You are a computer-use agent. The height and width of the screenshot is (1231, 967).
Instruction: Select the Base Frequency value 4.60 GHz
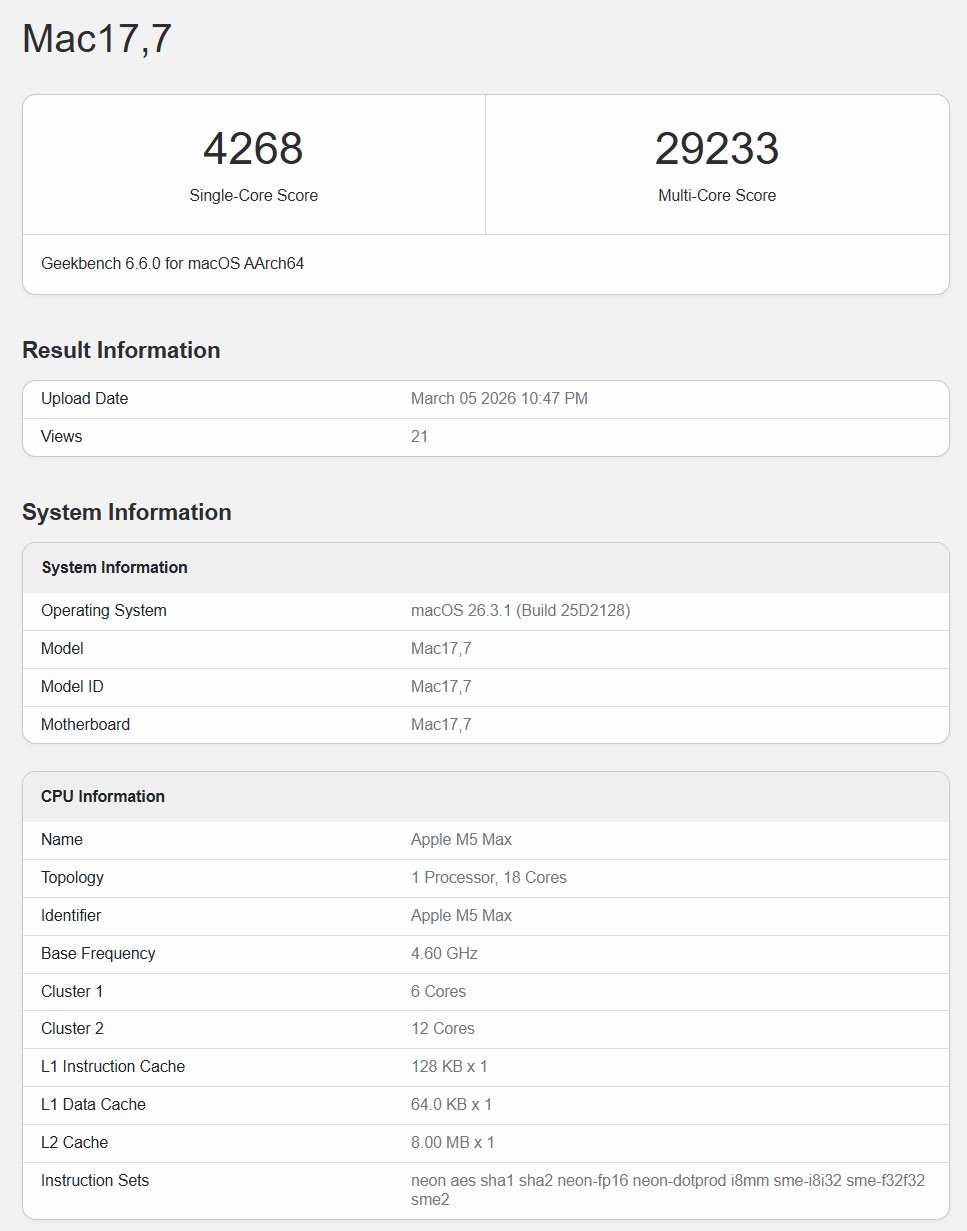click(443, 953)
